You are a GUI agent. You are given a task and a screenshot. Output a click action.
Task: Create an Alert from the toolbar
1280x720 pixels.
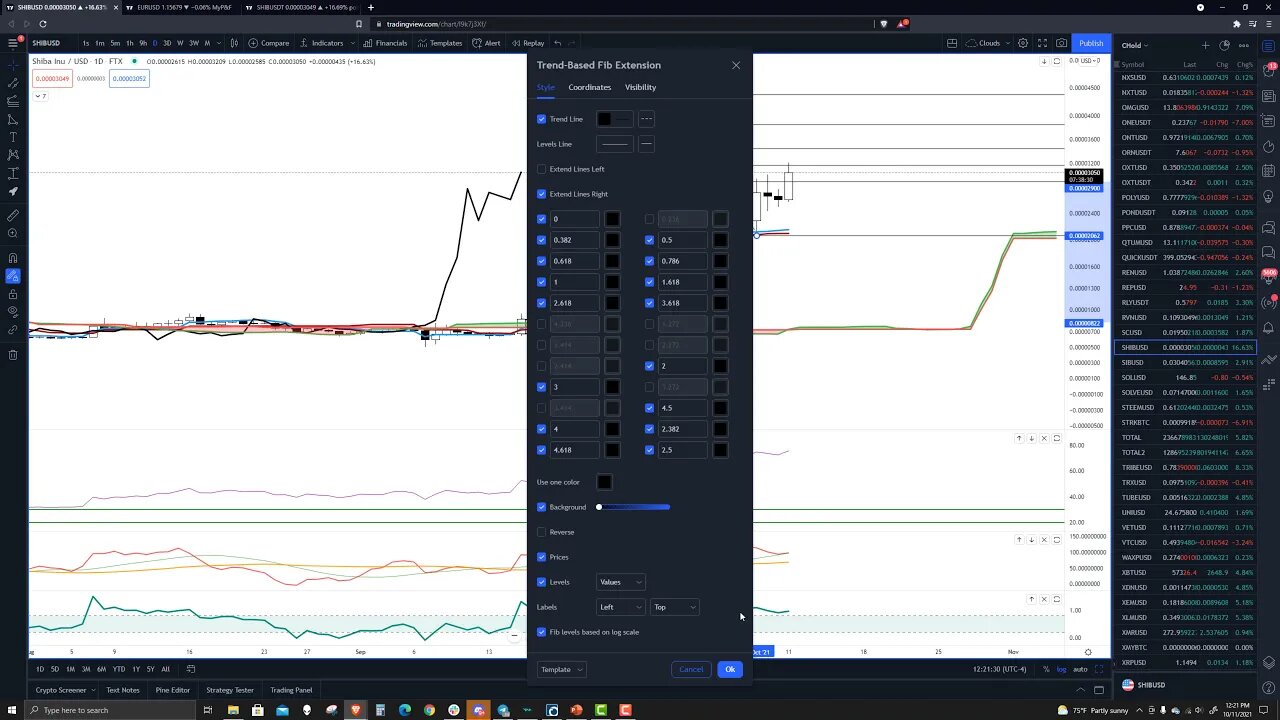pyautogui.click(x=486, y=43)
